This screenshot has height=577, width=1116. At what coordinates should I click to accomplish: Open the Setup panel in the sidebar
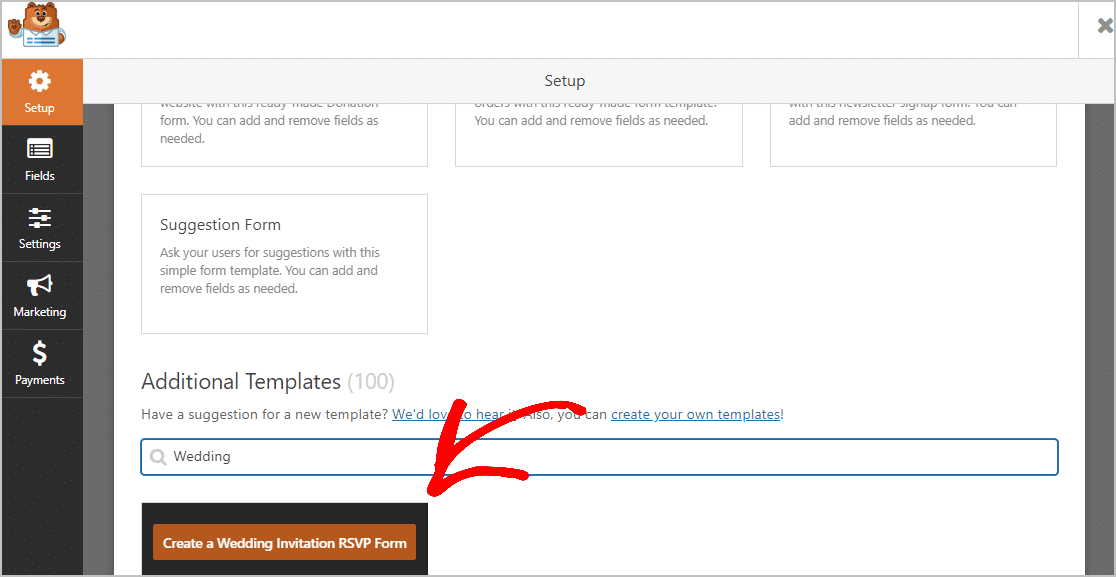(x=42, y=92)
